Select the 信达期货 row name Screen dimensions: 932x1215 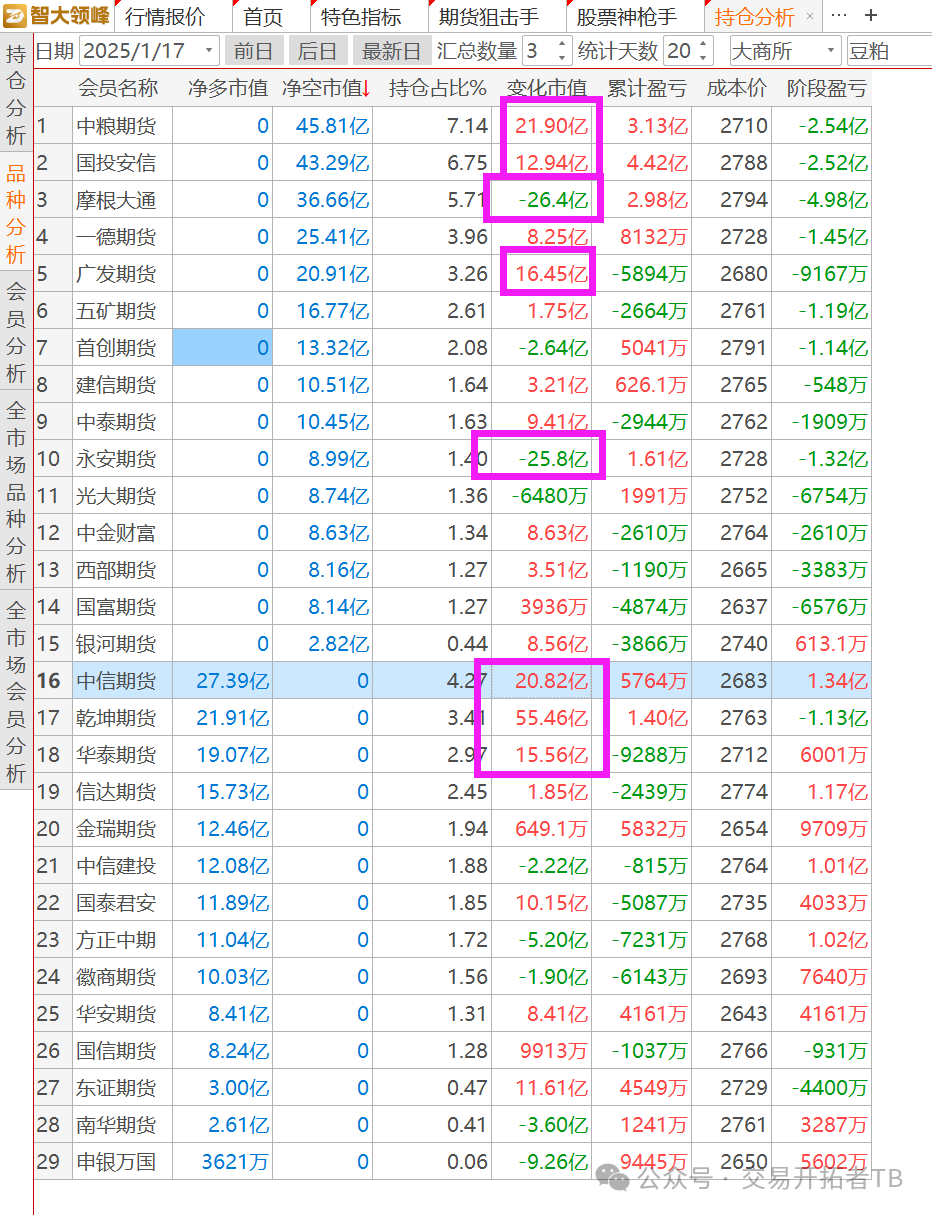pos(116,792)
